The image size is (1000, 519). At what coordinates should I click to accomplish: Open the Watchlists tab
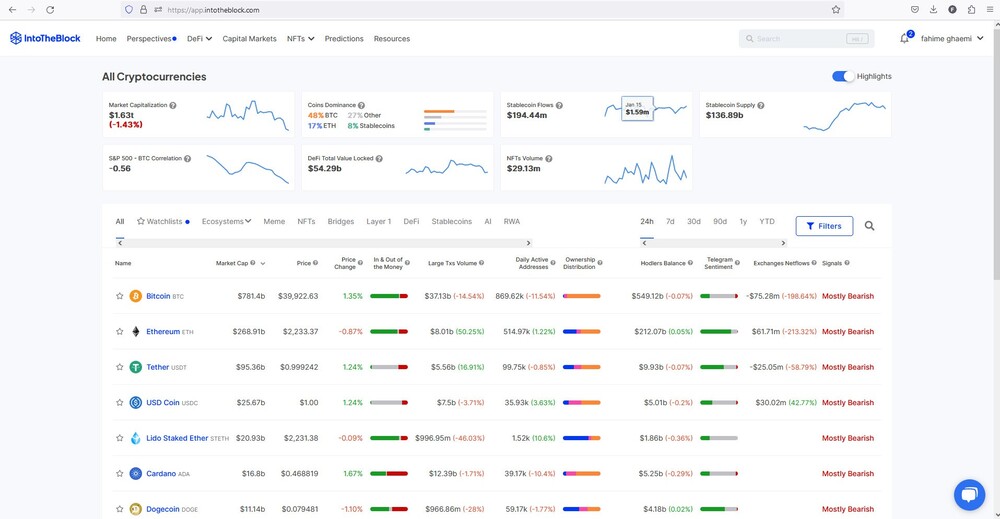point(163,221)
